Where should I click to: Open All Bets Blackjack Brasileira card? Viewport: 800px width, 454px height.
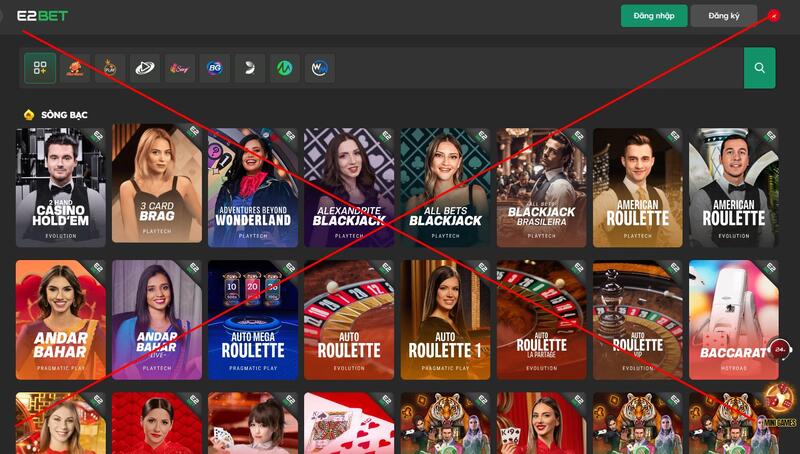pyautogui.click(x=542, y=187)
